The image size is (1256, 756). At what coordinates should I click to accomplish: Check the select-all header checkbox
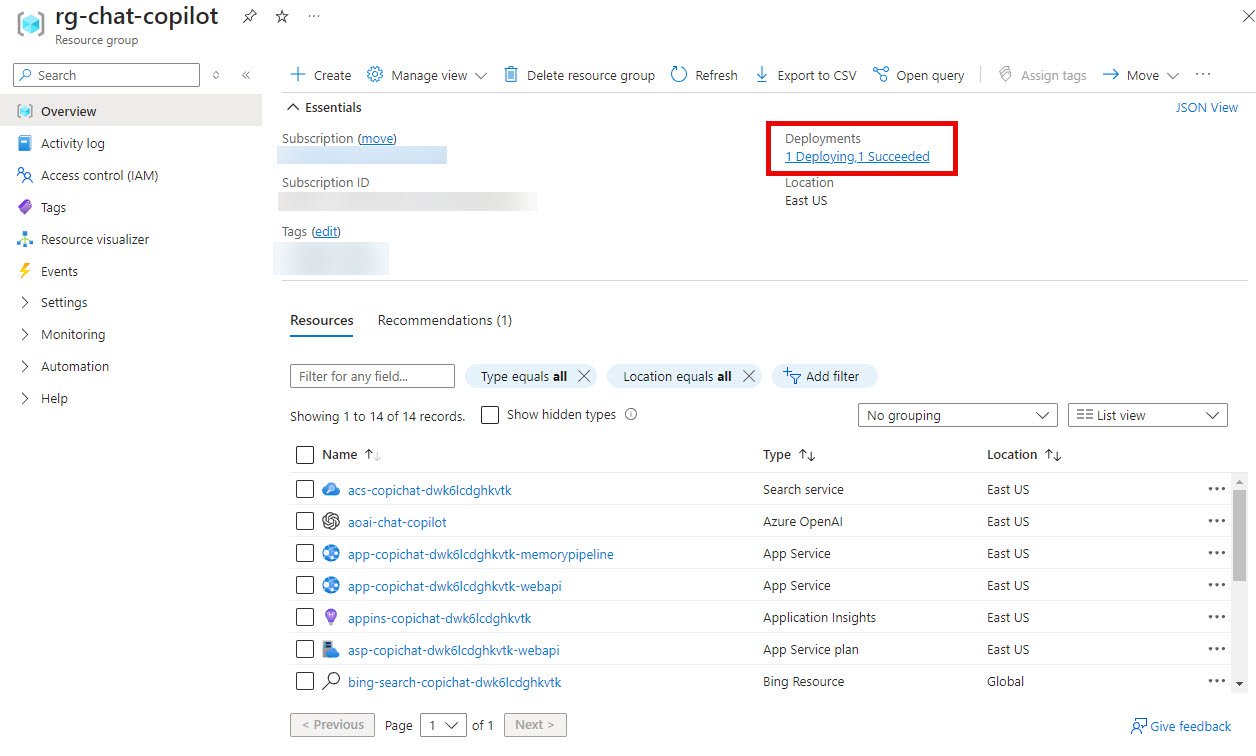click(305, 455)
